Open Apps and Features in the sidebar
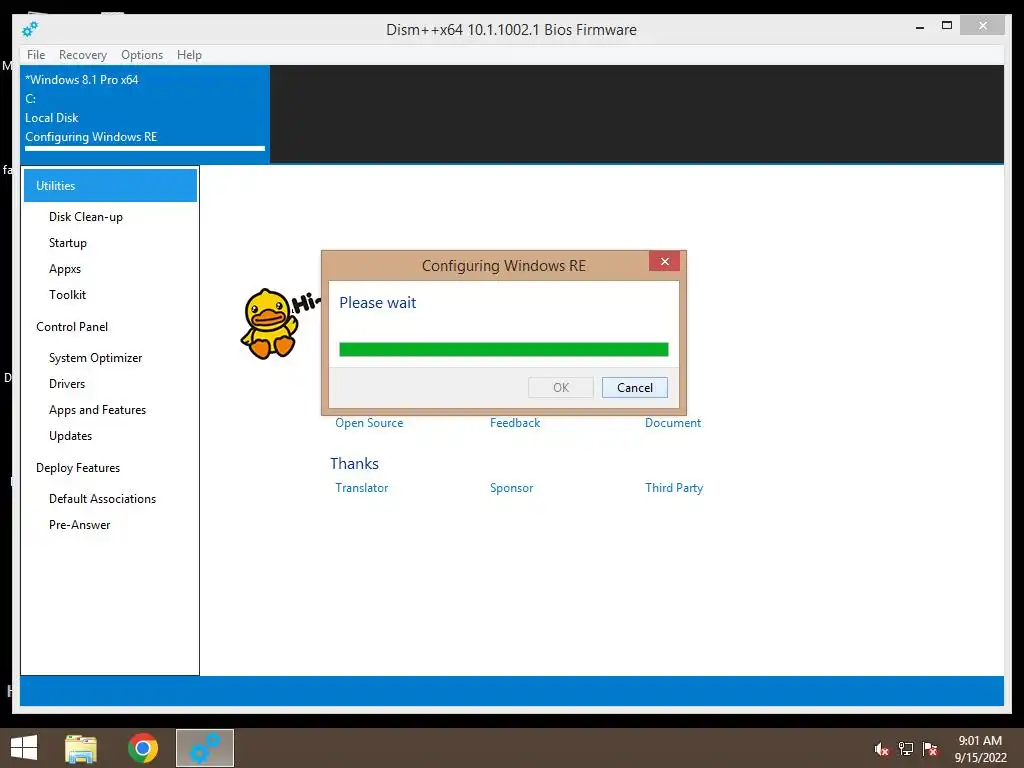Viewport: 1024px width, 768px height. point(97,410)
